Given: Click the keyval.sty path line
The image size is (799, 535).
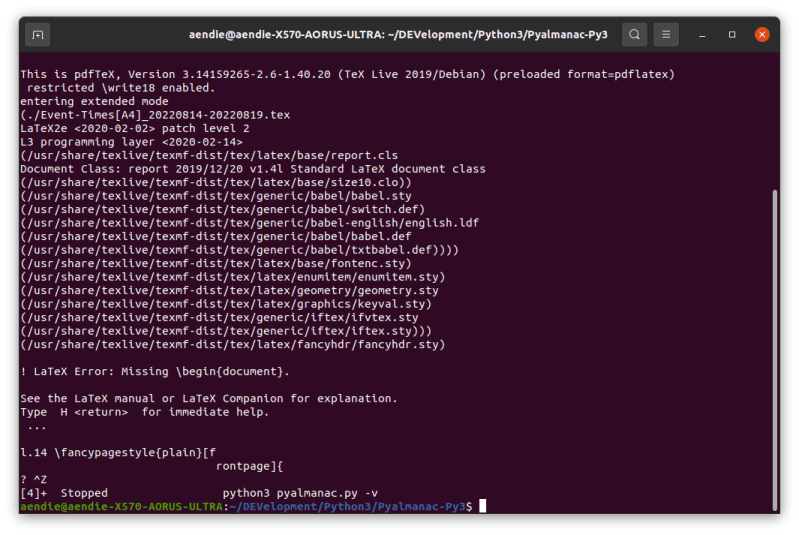Looking at the screenshot, I should [226, 304].
